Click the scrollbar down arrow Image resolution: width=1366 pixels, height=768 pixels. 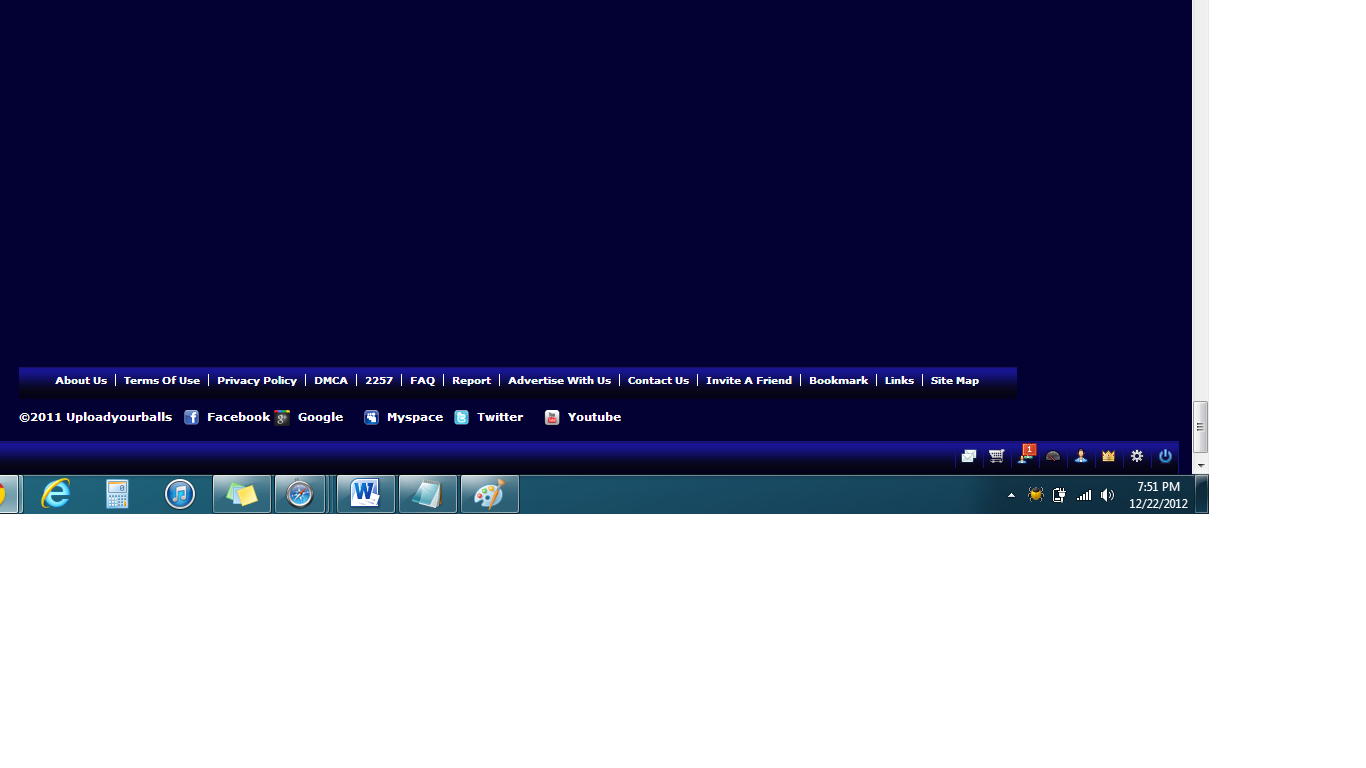coord(1200,466)
